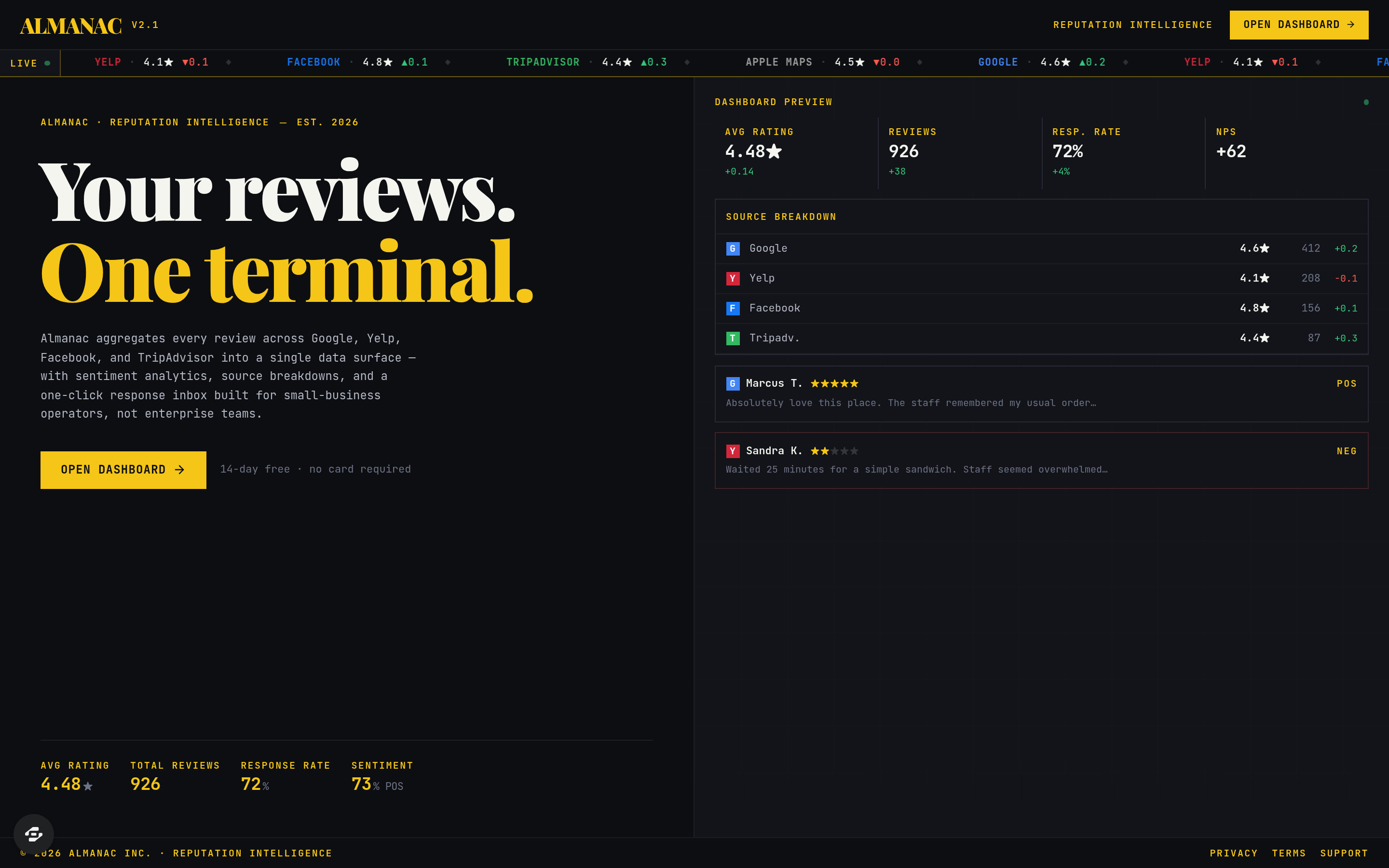Screen dimensions: 1389x868
Task: Open the floating widget icon above the footer
Action: [34, 834]
